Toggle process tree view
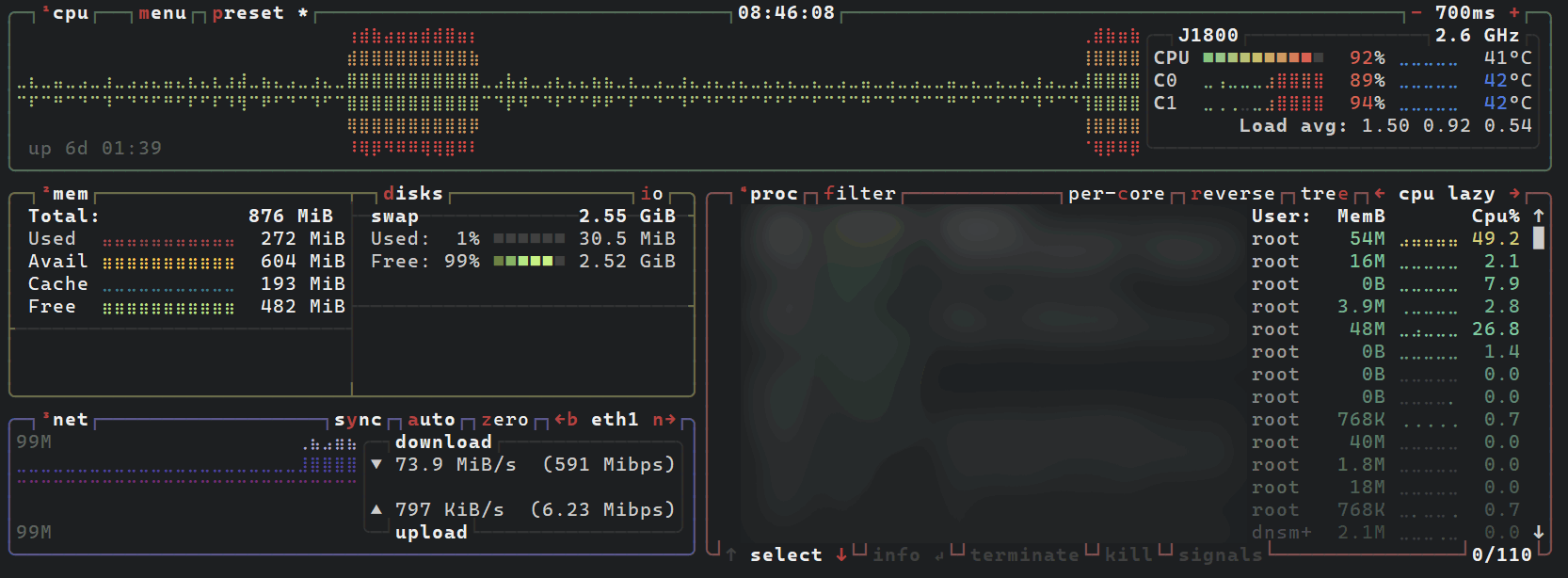 [x=1324, y=194]
